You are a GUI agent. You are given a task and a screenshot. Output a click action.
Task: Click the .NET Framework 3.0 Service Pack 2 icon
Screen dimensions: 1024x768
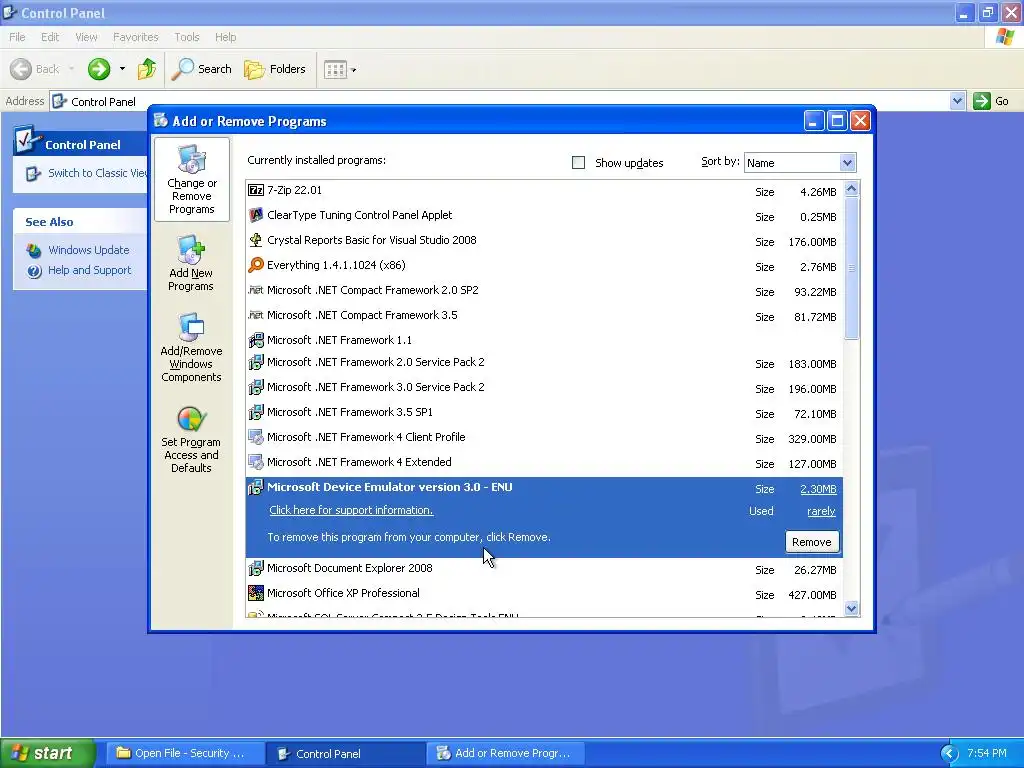[x=256, y=387]
